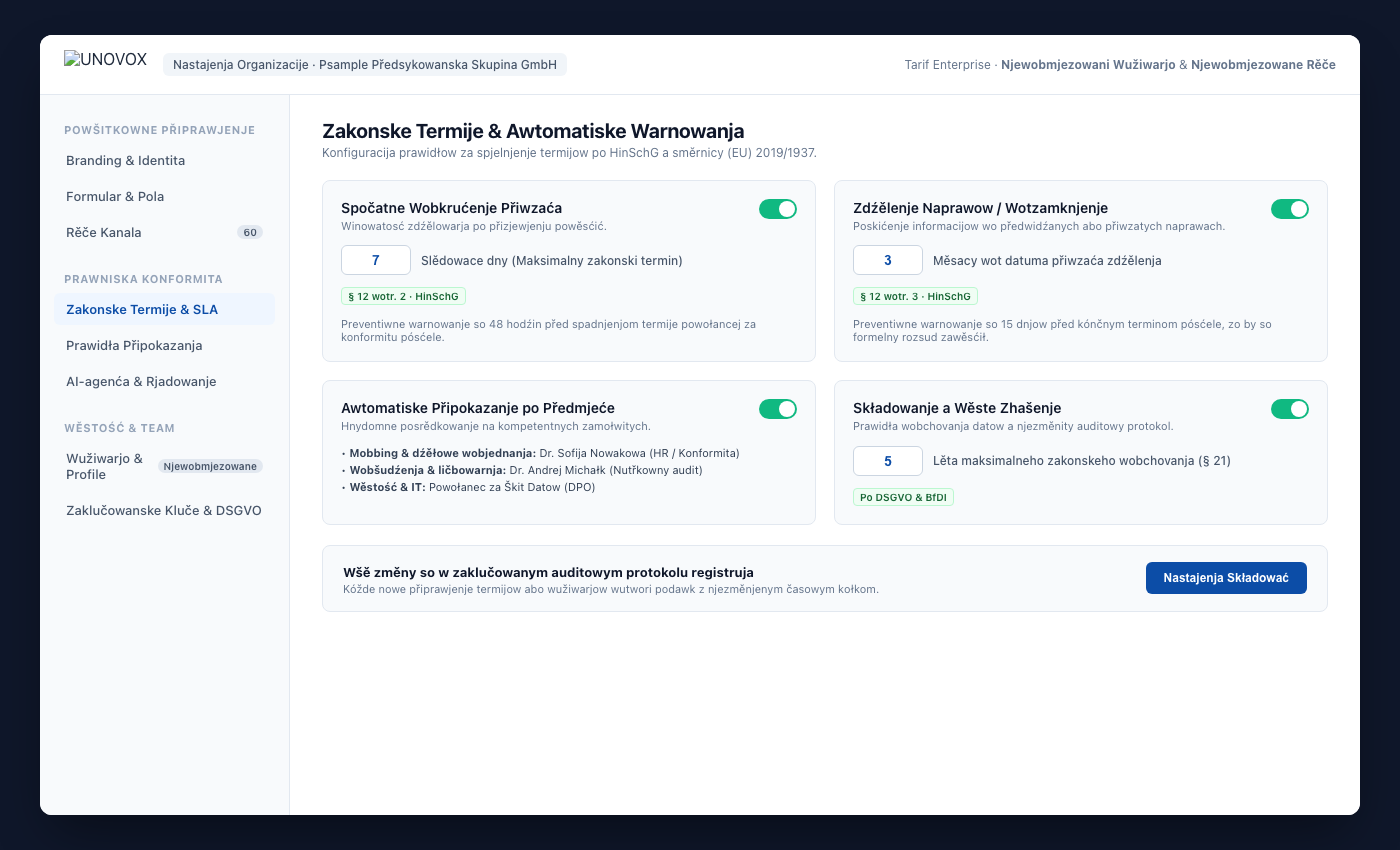Click the § 12 wotr. 2 HinSchG badge
1400x850 pixels.
point(404,297)
